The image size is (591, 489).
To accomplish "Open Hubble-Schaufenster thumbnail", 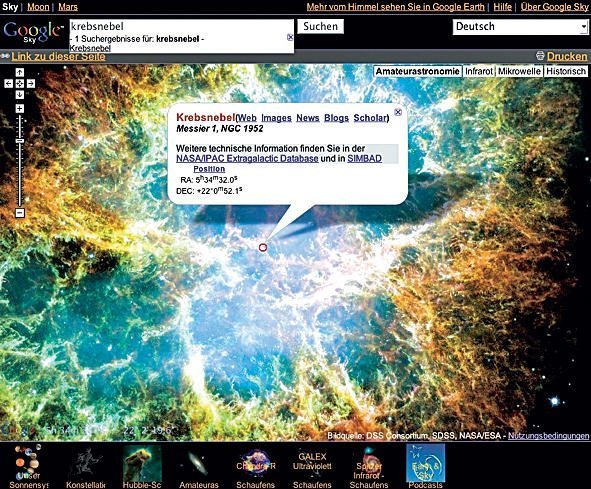I will (142, 466).
